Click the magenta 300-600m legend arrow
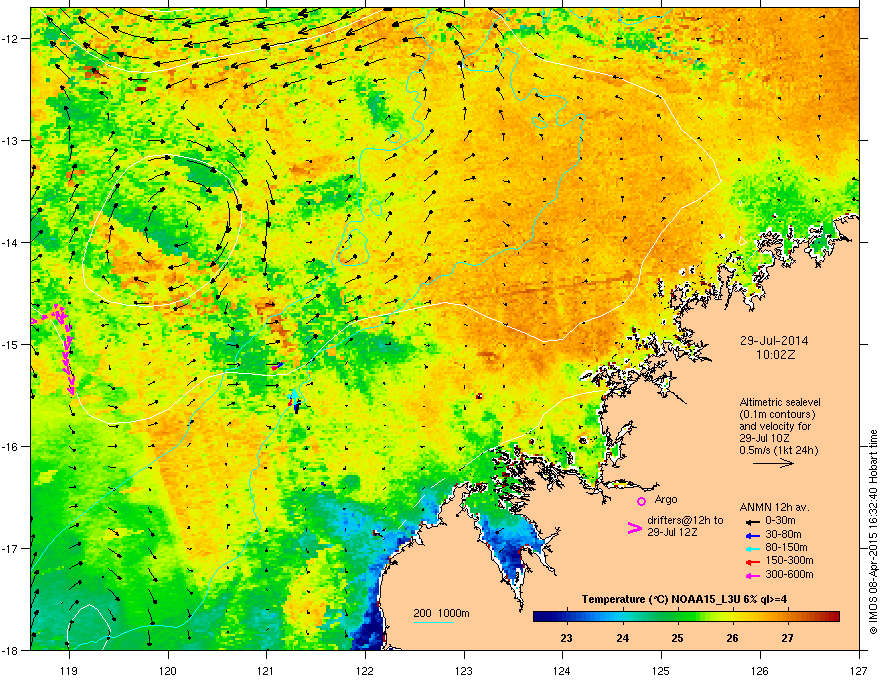This screenshot has height=680, width=880. [752, 575]
